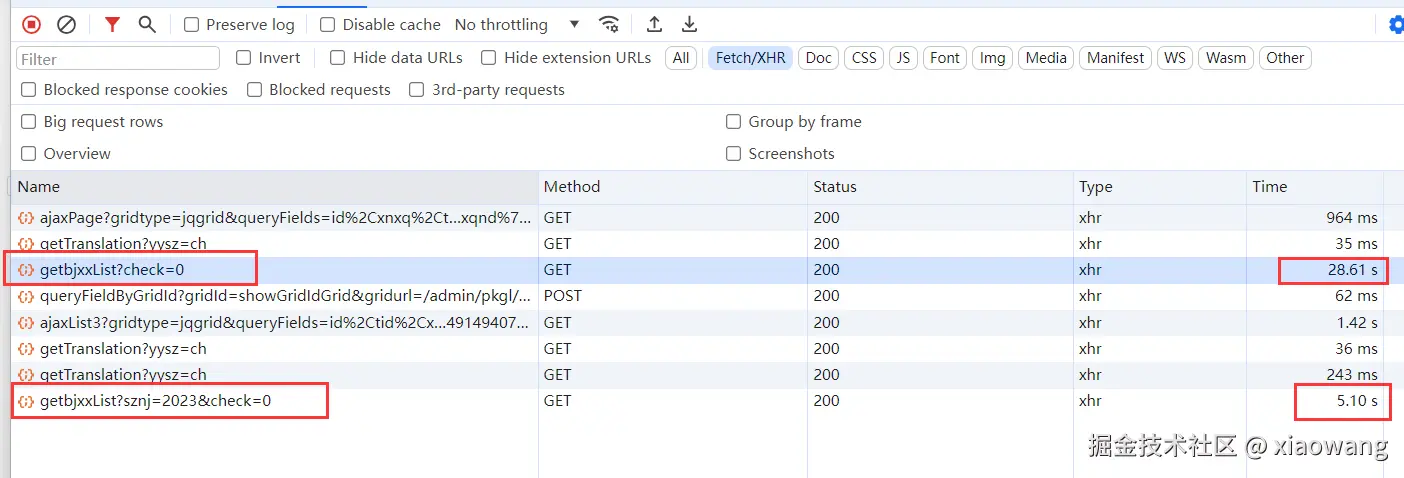Screen dimensions: 1404x478
Task: Filter requests by Img type
Action: tap(992, 58)
